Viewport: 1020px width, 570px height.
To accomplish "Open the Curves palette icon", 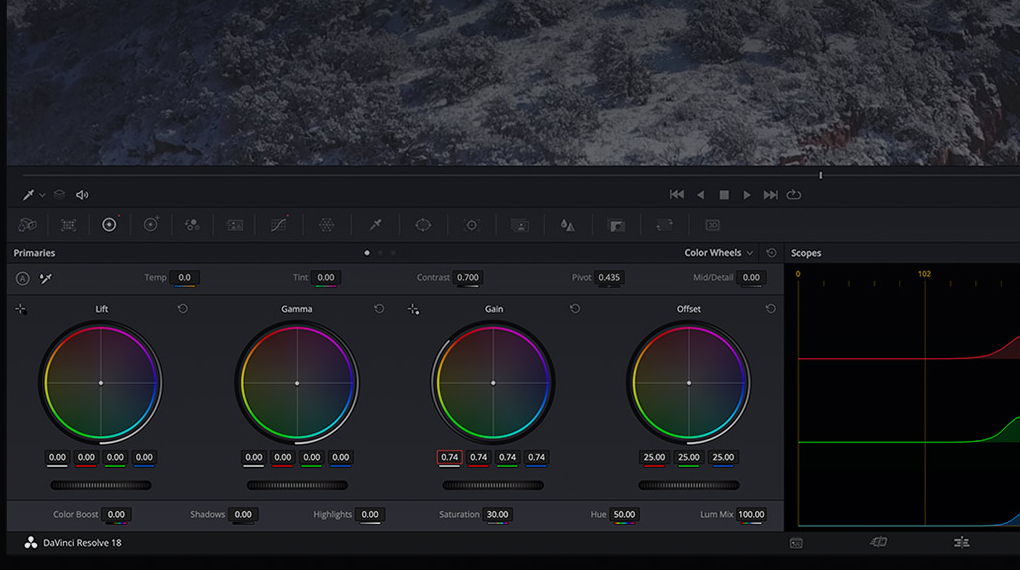I will [x=279, y=225].
